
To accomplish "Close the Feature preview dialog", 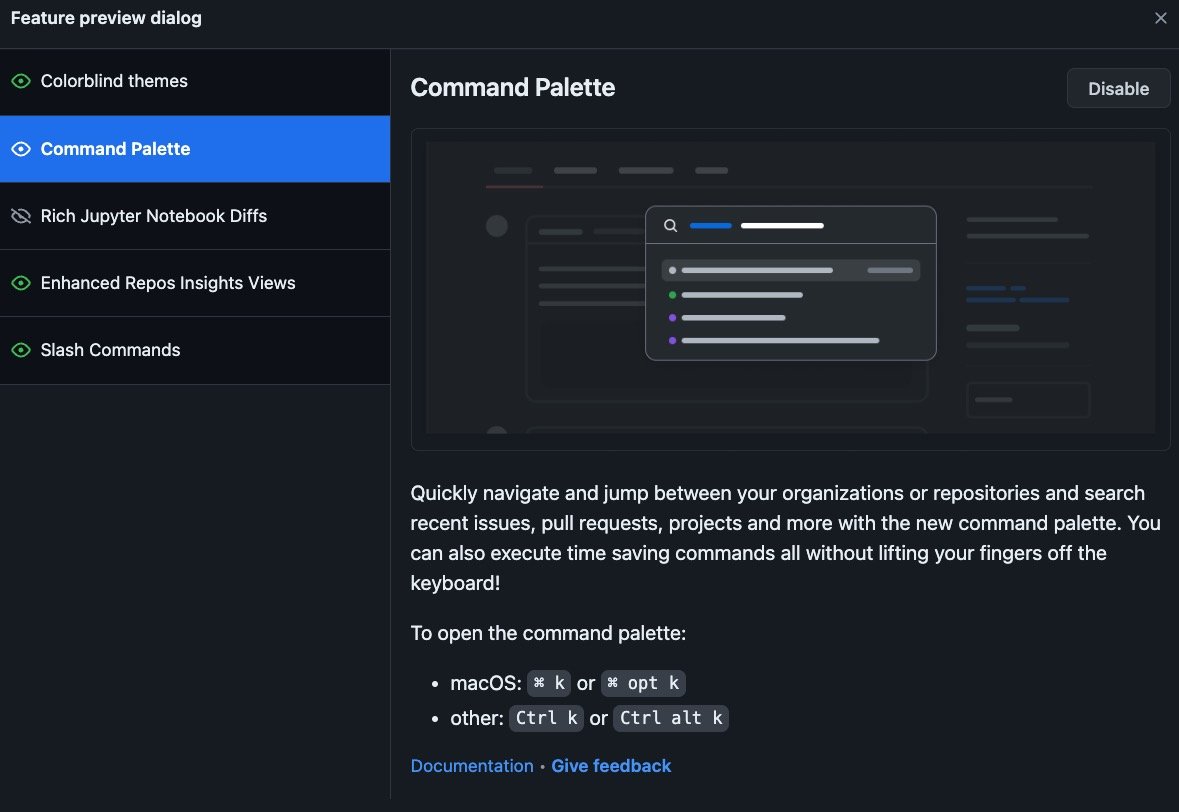I will tap(1160, 18).
